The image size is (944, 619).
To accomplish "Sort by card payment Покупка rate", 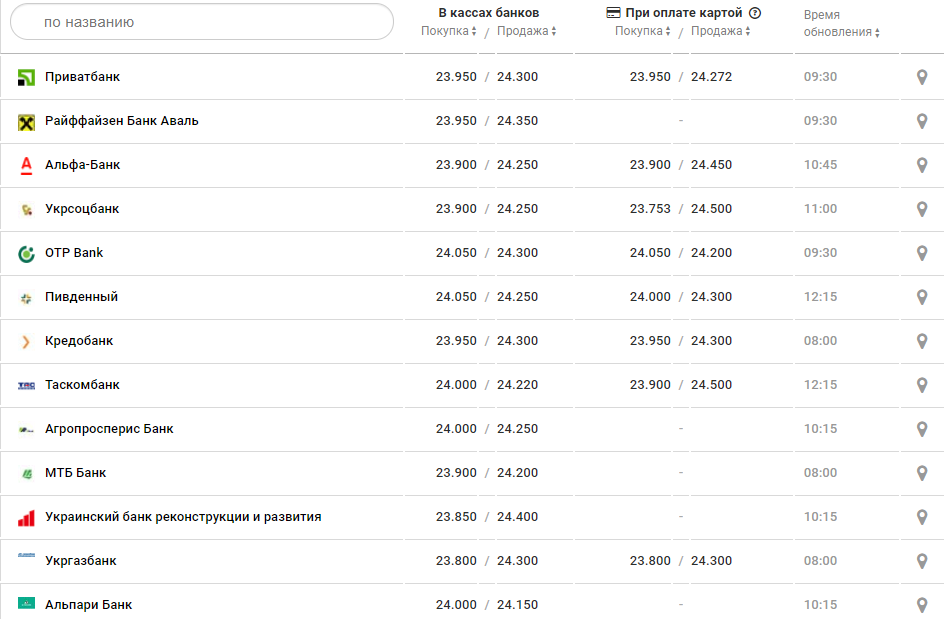I will [643, 31].
